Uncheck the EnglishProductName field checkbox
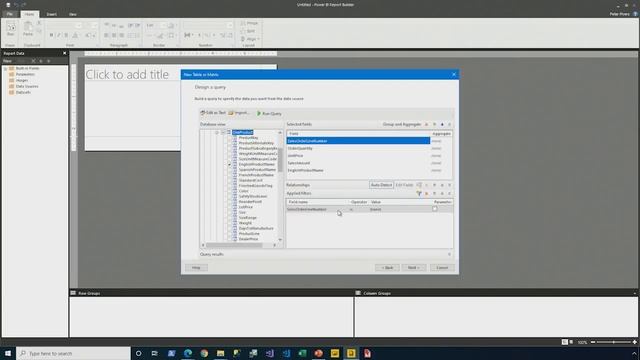The height and width of the screenshot is (360, 640). click(229, 164)
